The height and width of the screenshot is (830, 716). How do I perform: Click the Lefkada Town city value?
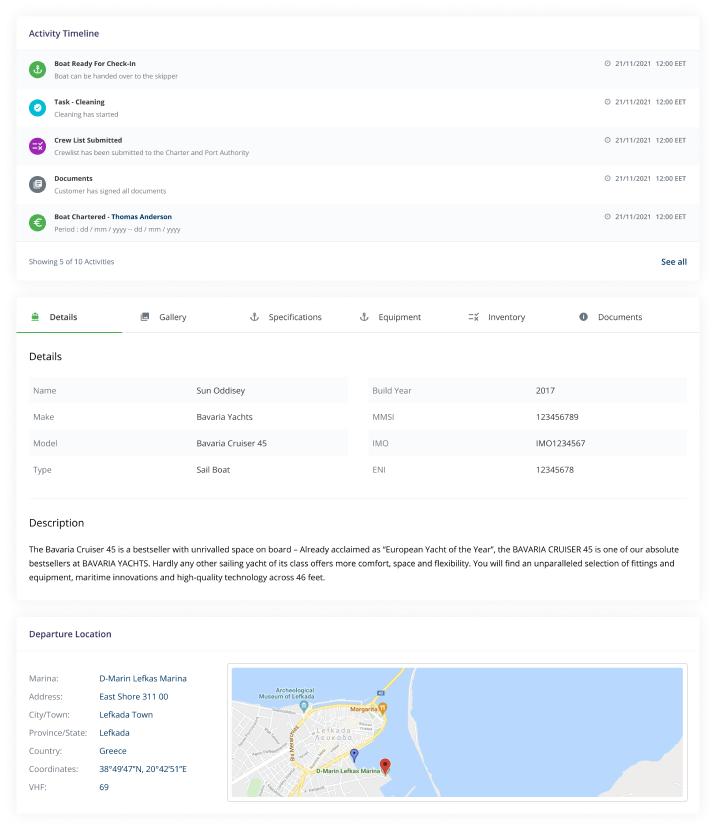pos(126,715)
